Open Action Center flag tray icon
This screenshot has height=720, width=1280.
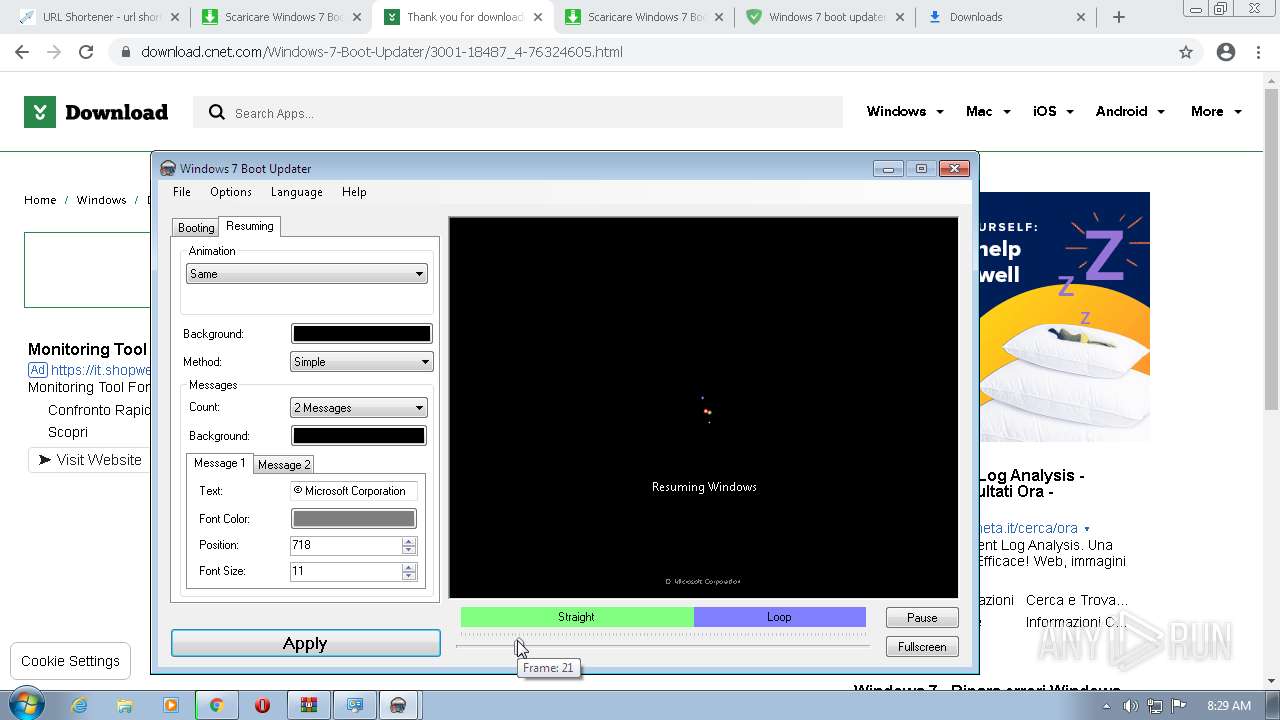point(1179,705)
